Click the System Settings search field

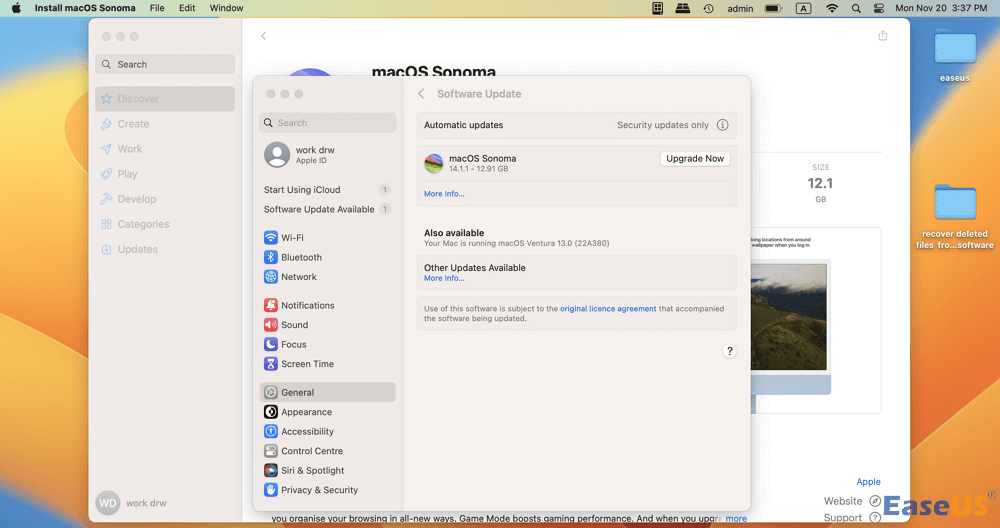327,123
